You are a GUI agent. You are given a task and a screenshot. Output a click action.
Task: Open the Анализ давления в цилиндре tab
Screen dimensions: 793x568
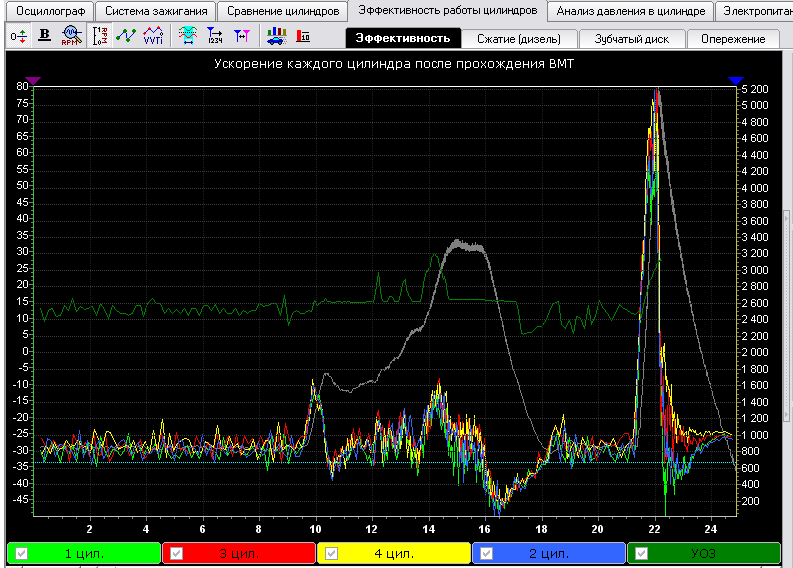[631, 11]
